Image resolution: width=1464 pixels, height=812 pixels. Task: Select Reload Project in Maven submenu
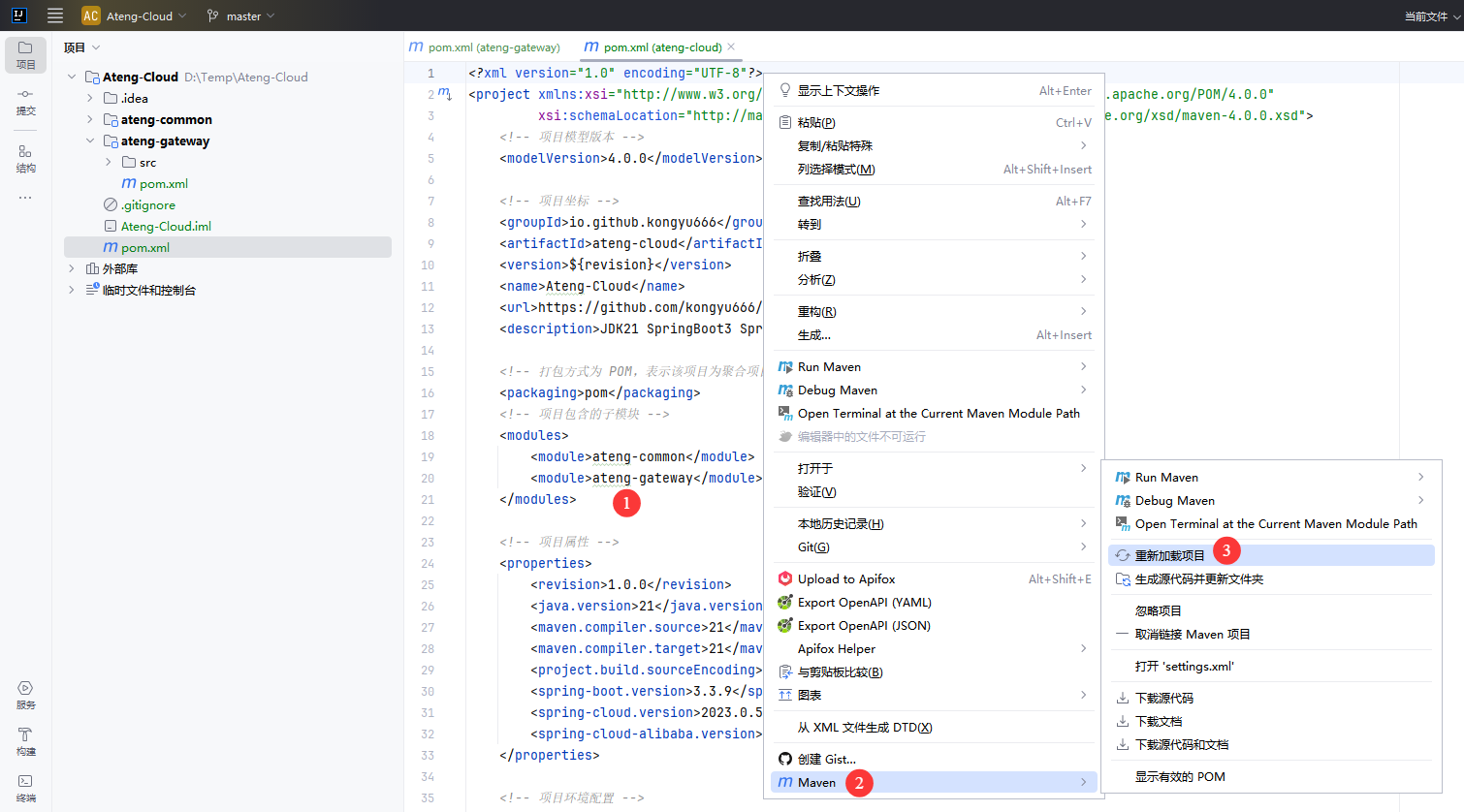tap(1169, 555)
